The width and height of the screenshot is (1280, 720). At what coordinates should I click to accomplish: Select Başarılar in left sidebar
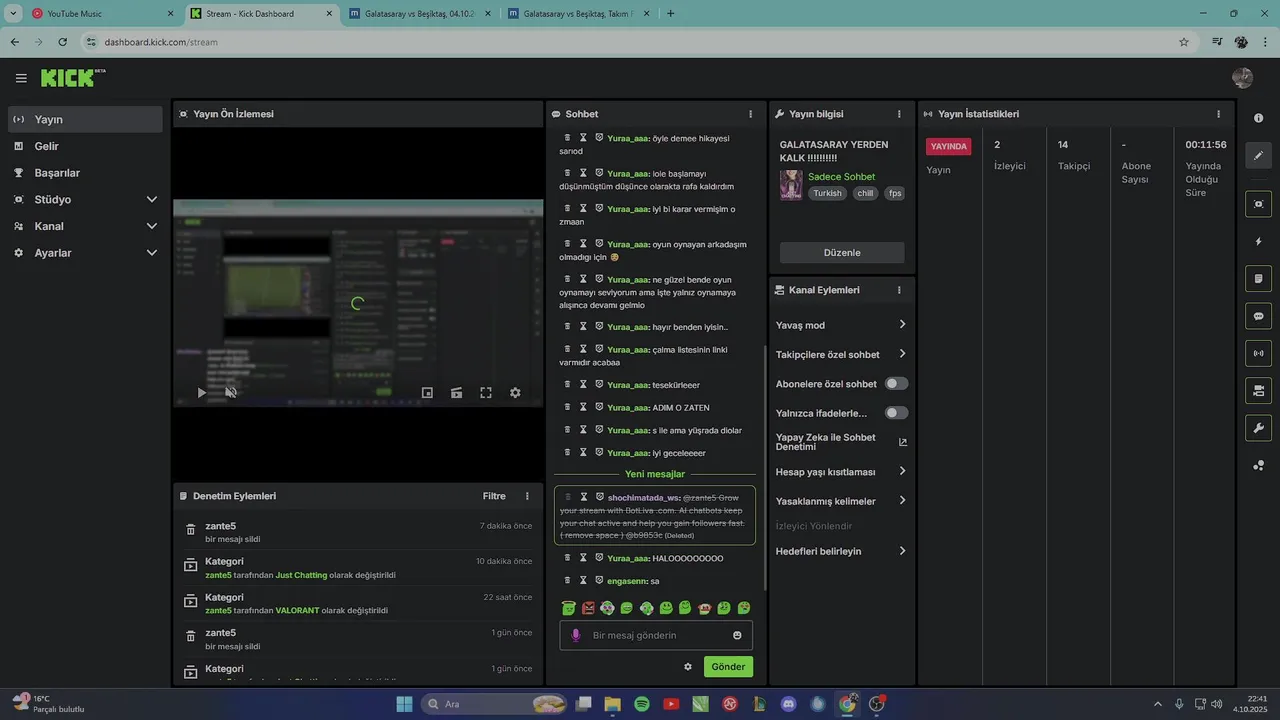(85, 173)
